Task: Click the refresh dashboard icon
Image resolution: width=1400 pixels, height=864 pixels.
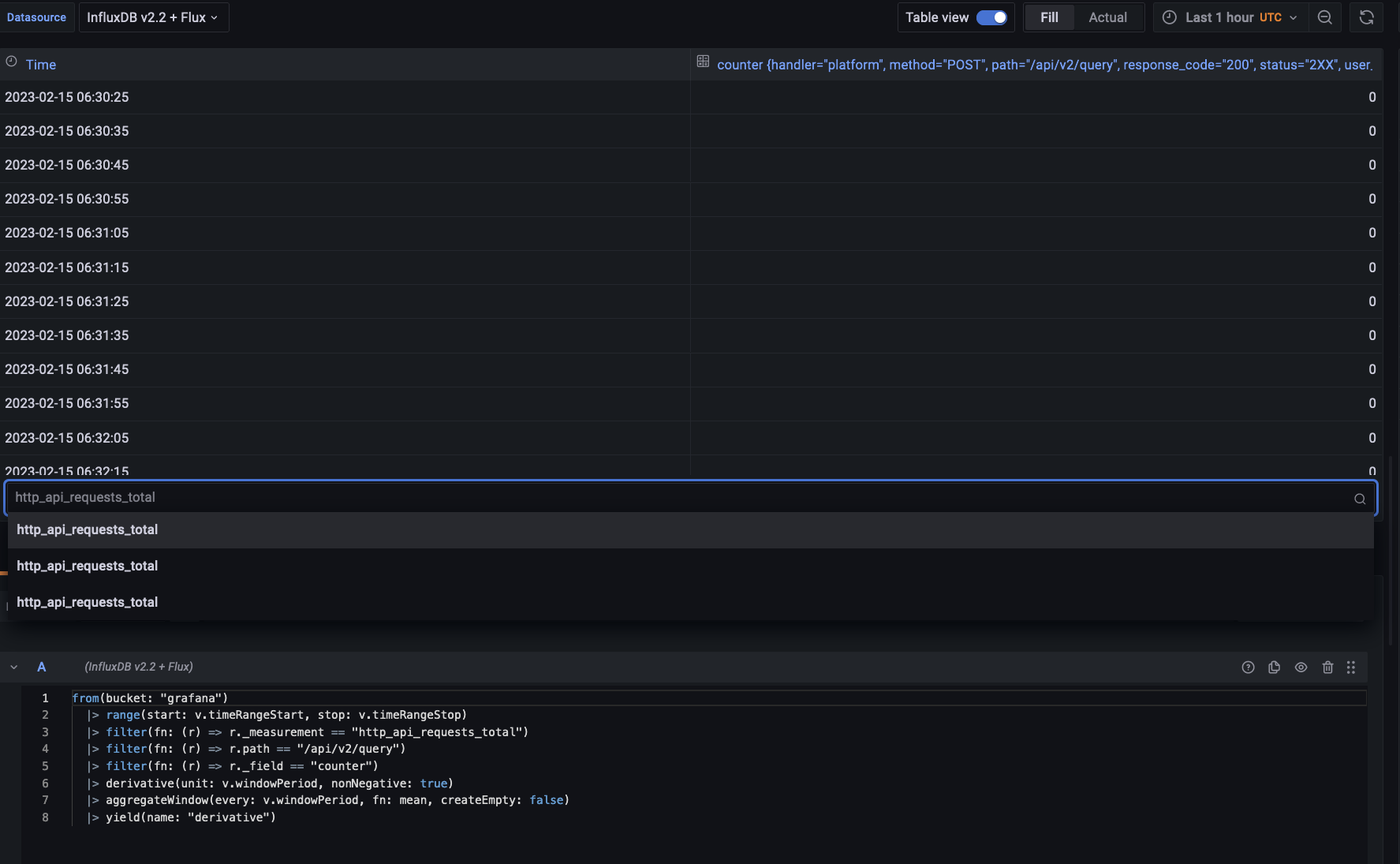Action: pyautogui.click(x=1365, y=17)
